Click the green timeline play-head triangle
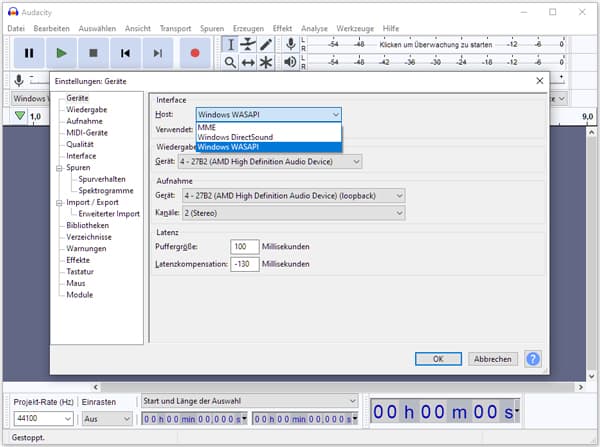Image resolution: width=600 pixels, height=447 pixels. 20,115
